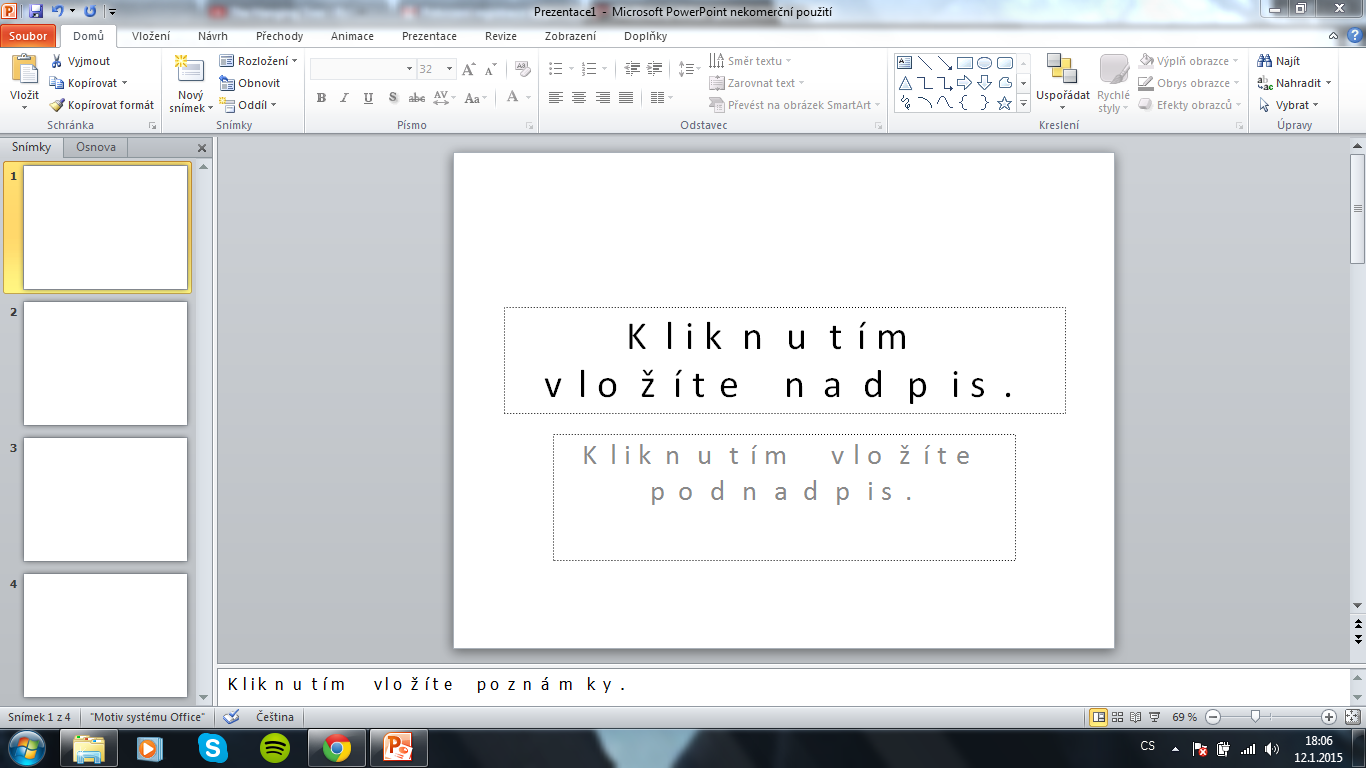Open the Oddíl section dropdown

click(247, 105)
